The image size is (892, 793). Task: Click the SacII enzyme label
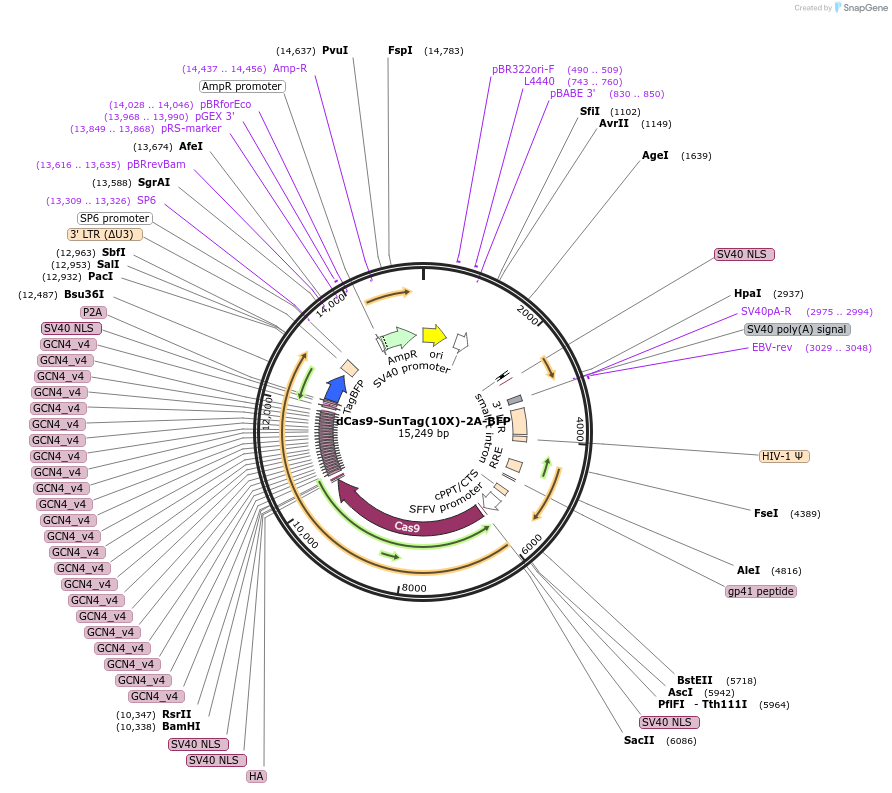point(638,741)
